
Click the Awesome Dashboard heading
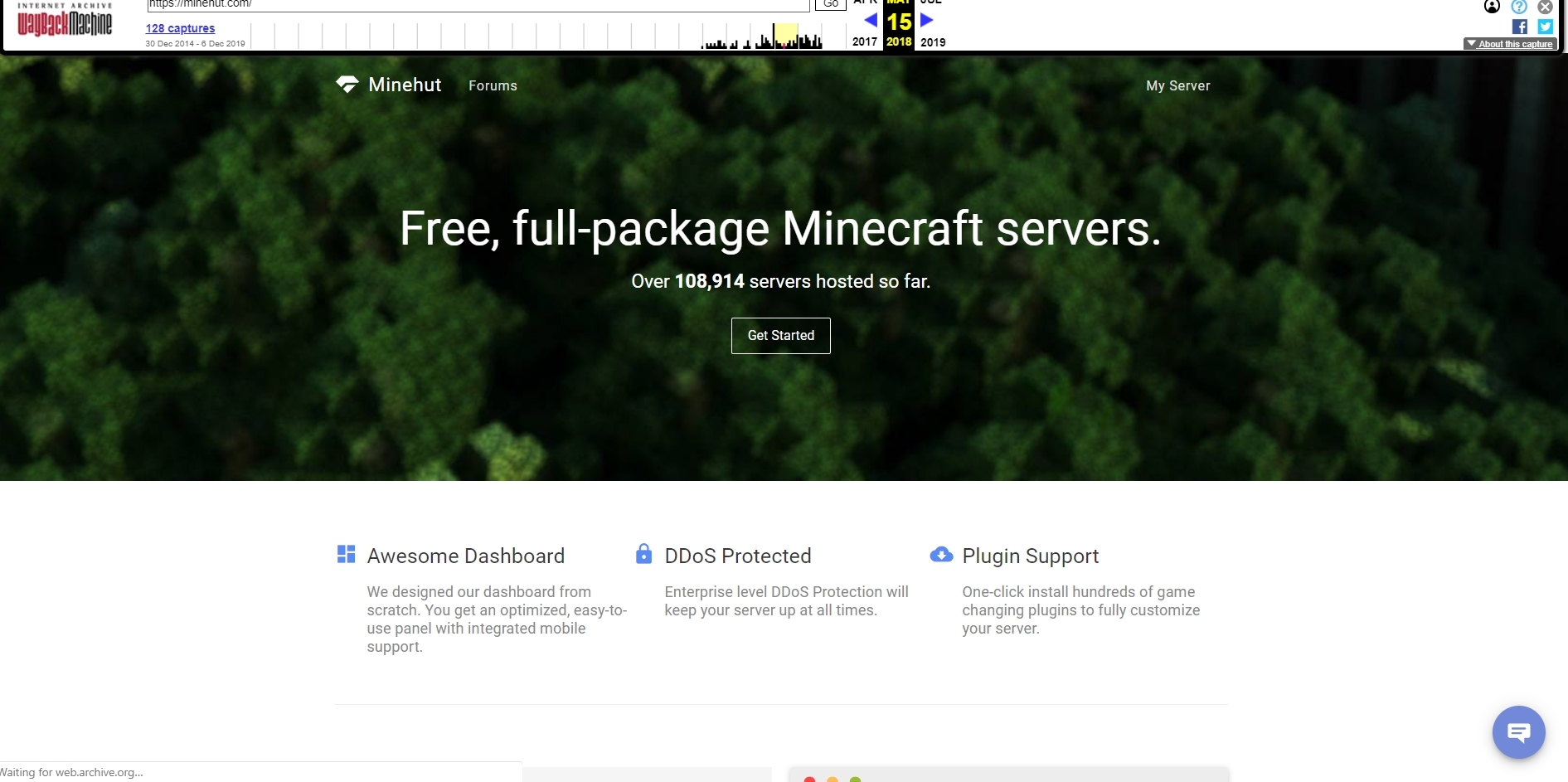coord(466,556)
